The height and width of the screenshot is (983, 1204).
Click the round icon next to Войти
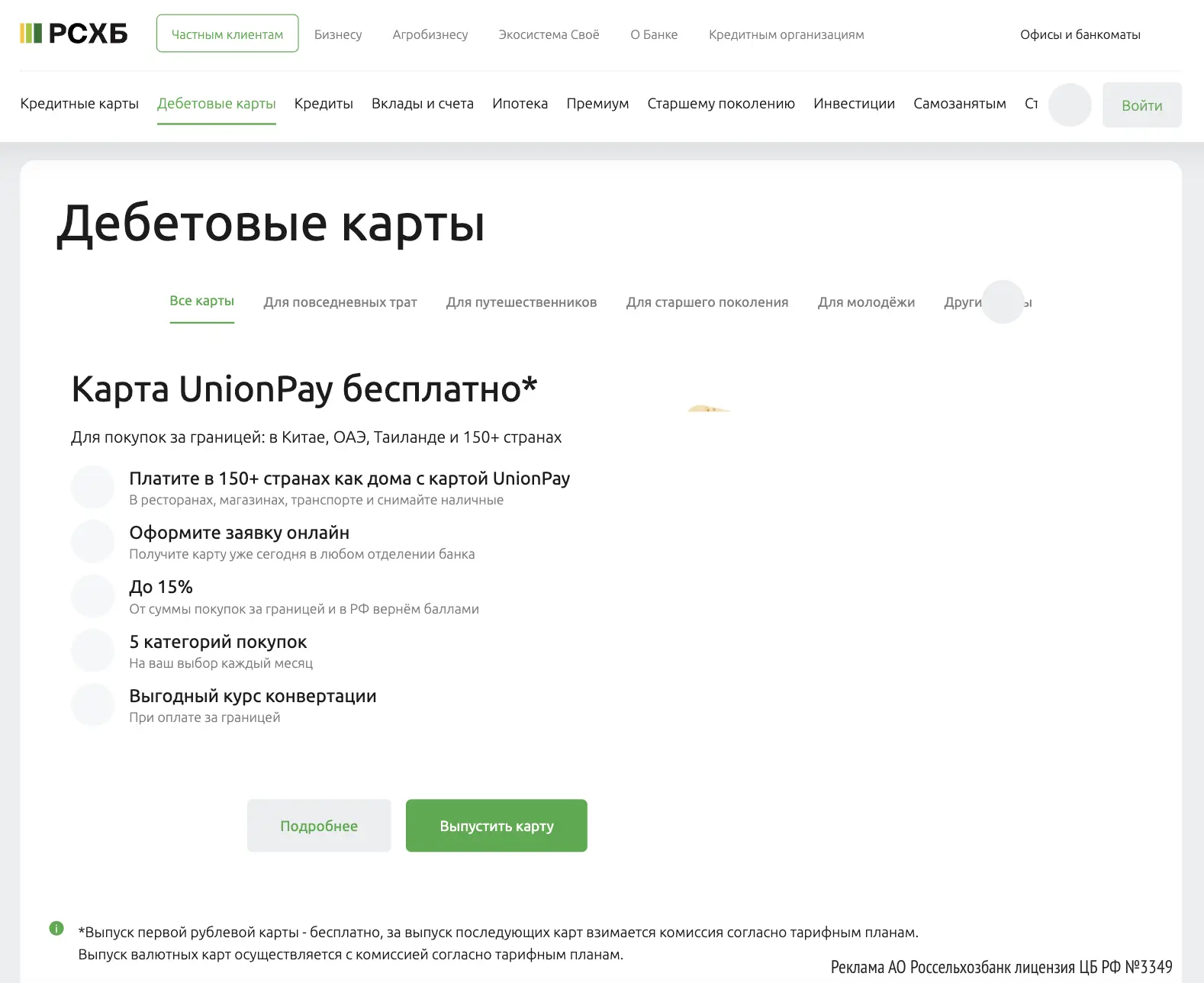pos(1070,105)
